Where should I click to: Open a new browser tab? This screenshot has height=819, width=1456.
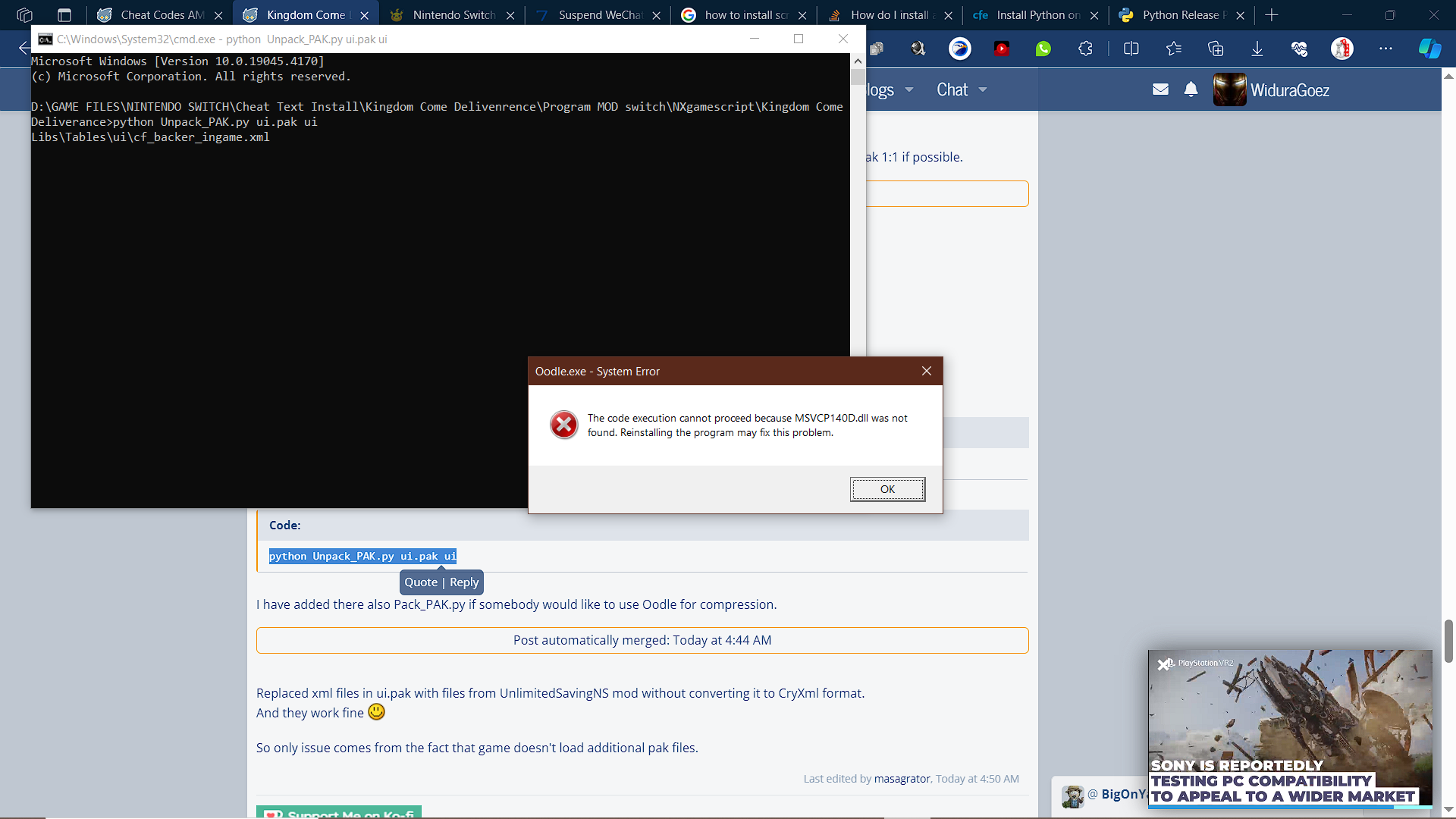[1272, 14]
